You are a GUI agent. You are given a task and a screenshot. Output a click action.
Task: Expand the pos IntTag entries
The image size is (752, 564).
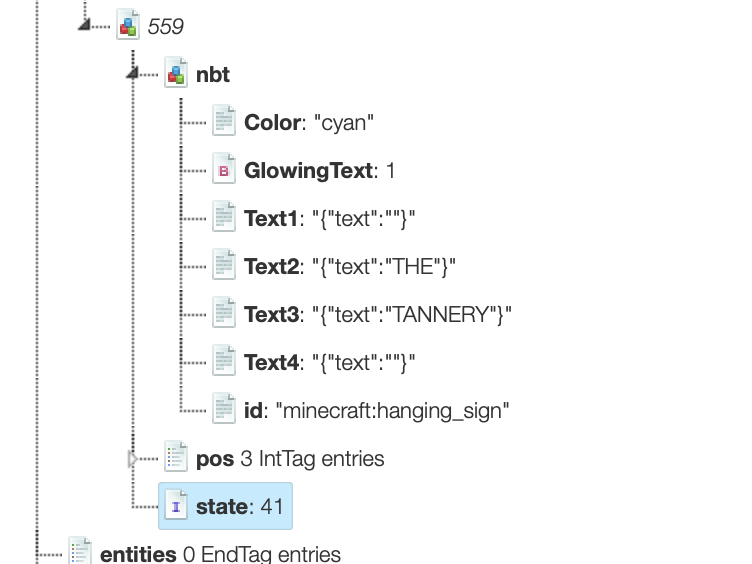(133, 459)
